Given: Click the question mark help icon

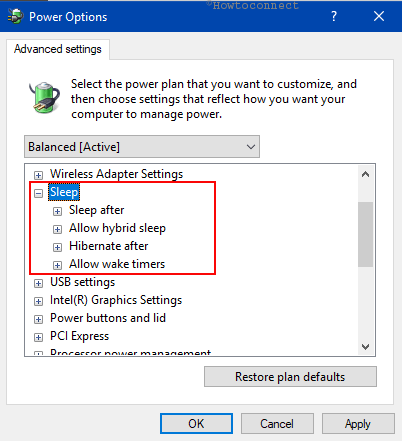Looking at the screenshot, I should click(x=334, y=16).
